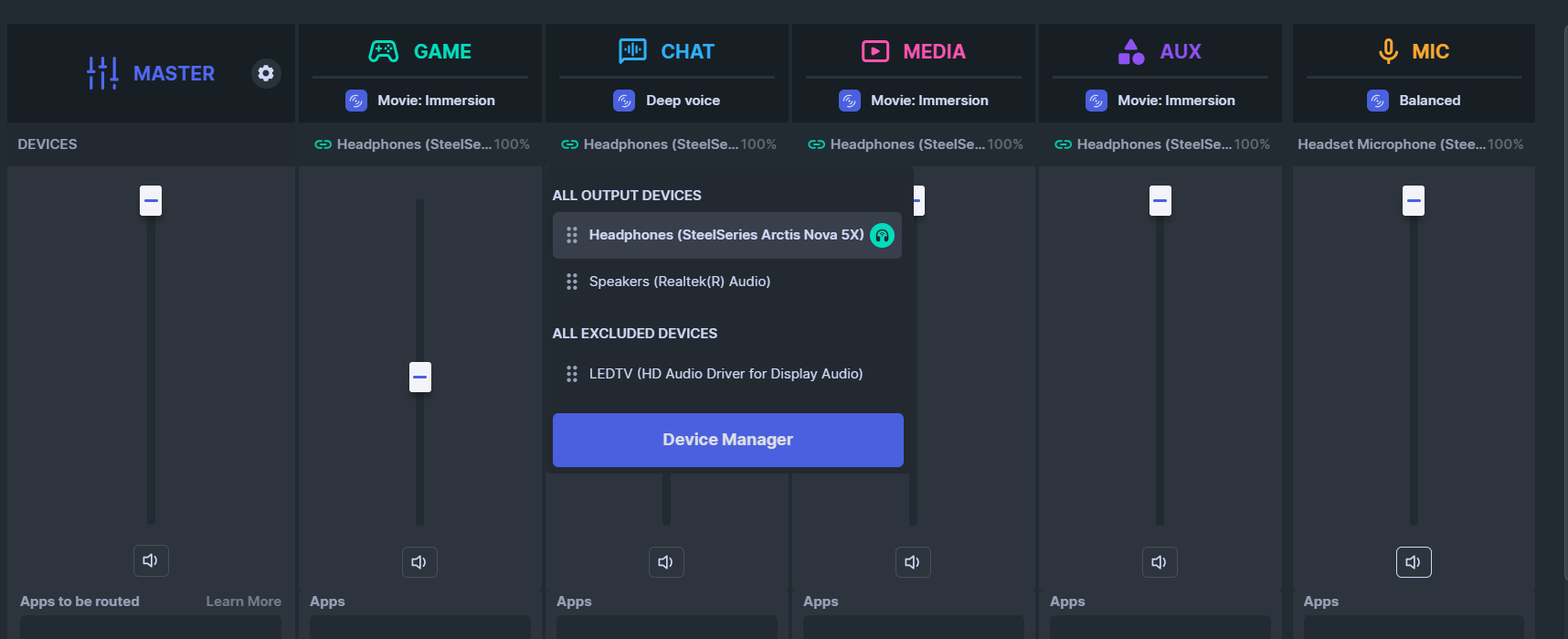Open Game output device Headphones selector
The image size is (1568, 639).
tap(421, 144)
